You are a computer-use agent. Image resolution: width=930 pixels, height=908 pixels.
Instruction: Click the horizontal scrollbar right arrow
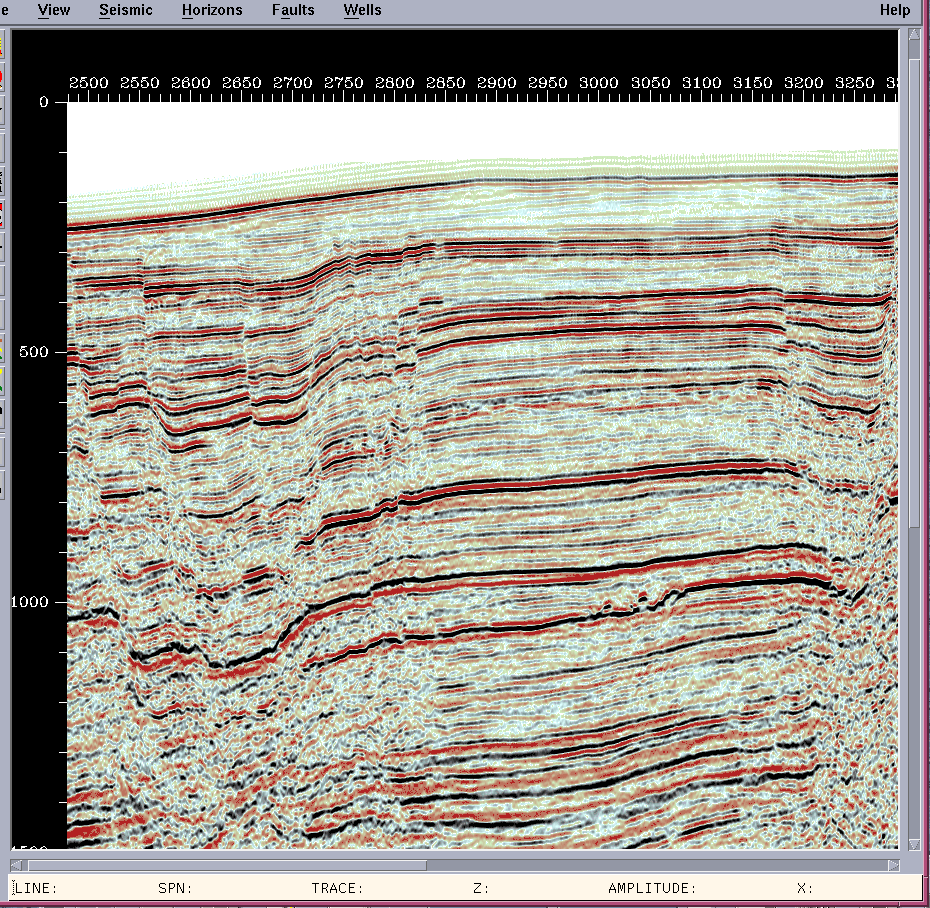click(x=893, y=865)
